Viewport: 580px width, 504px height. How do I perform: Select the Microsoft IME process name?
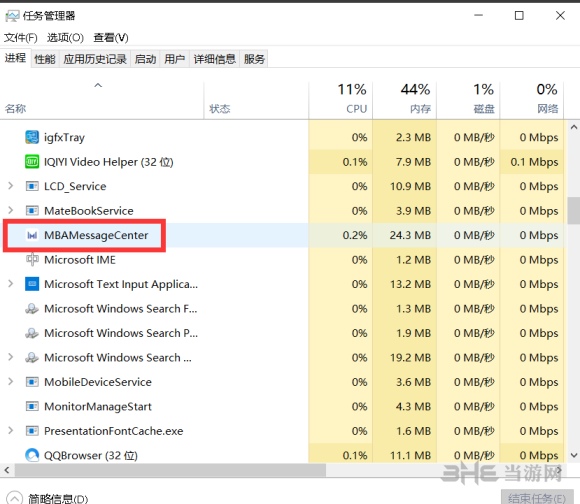[x=80, y=260]
